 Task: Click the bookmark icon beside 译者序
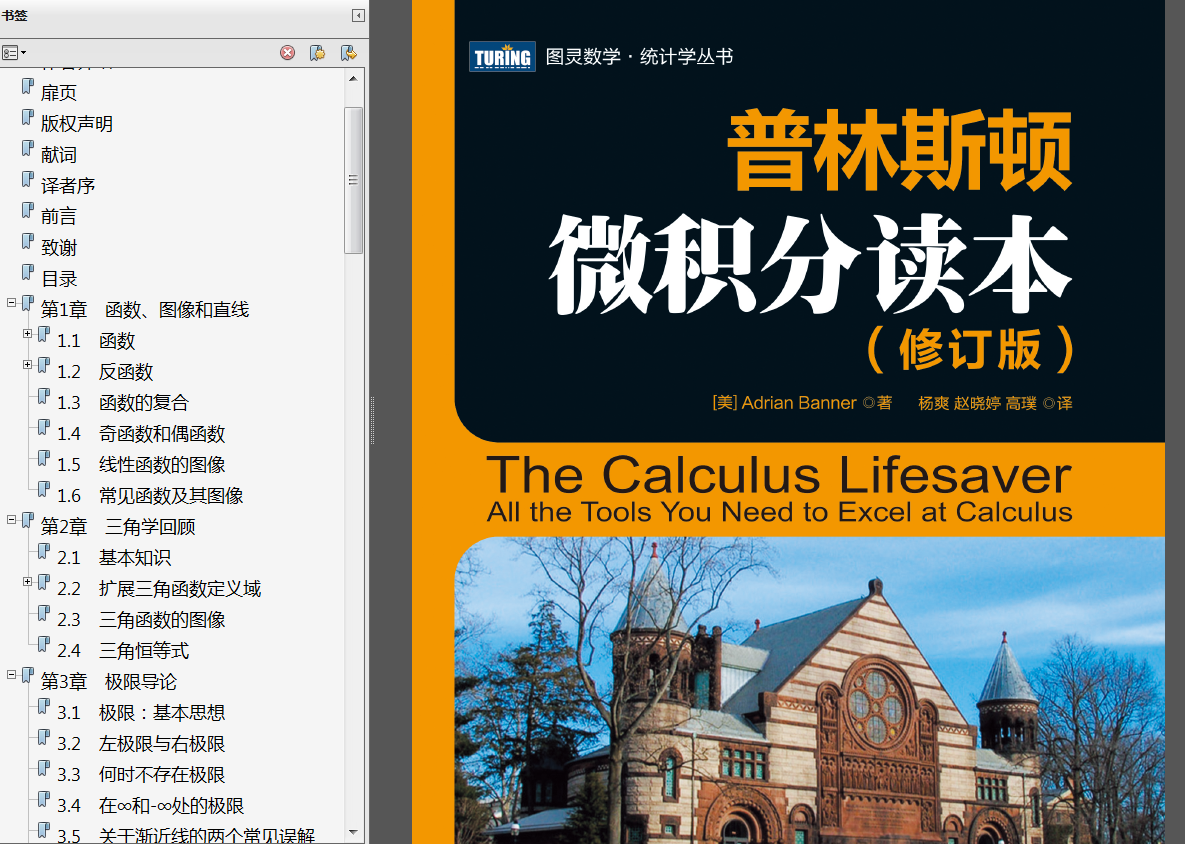(x=28, y=179)
